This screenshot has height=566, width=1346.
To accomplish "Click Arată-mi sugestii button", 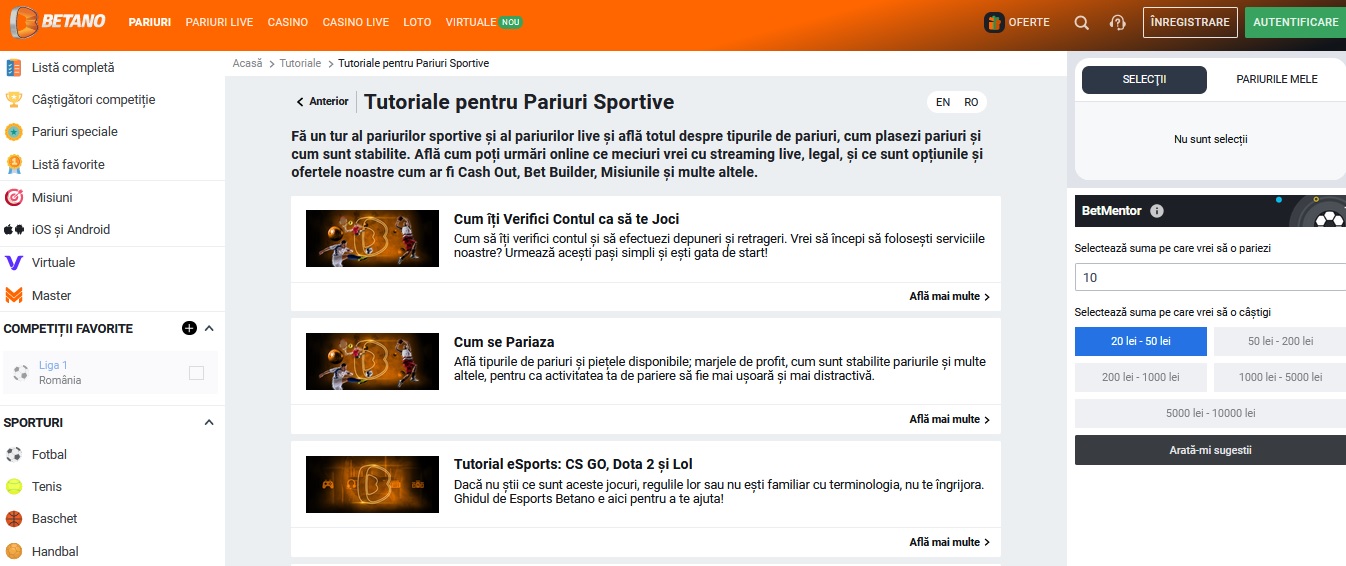I will tap(1210, 450).
